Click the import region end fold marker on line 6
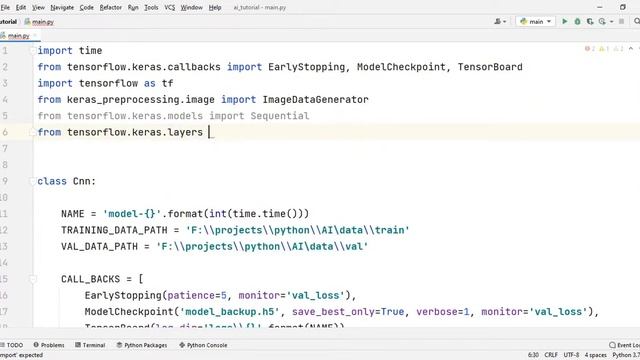 [x=33, y=132]
